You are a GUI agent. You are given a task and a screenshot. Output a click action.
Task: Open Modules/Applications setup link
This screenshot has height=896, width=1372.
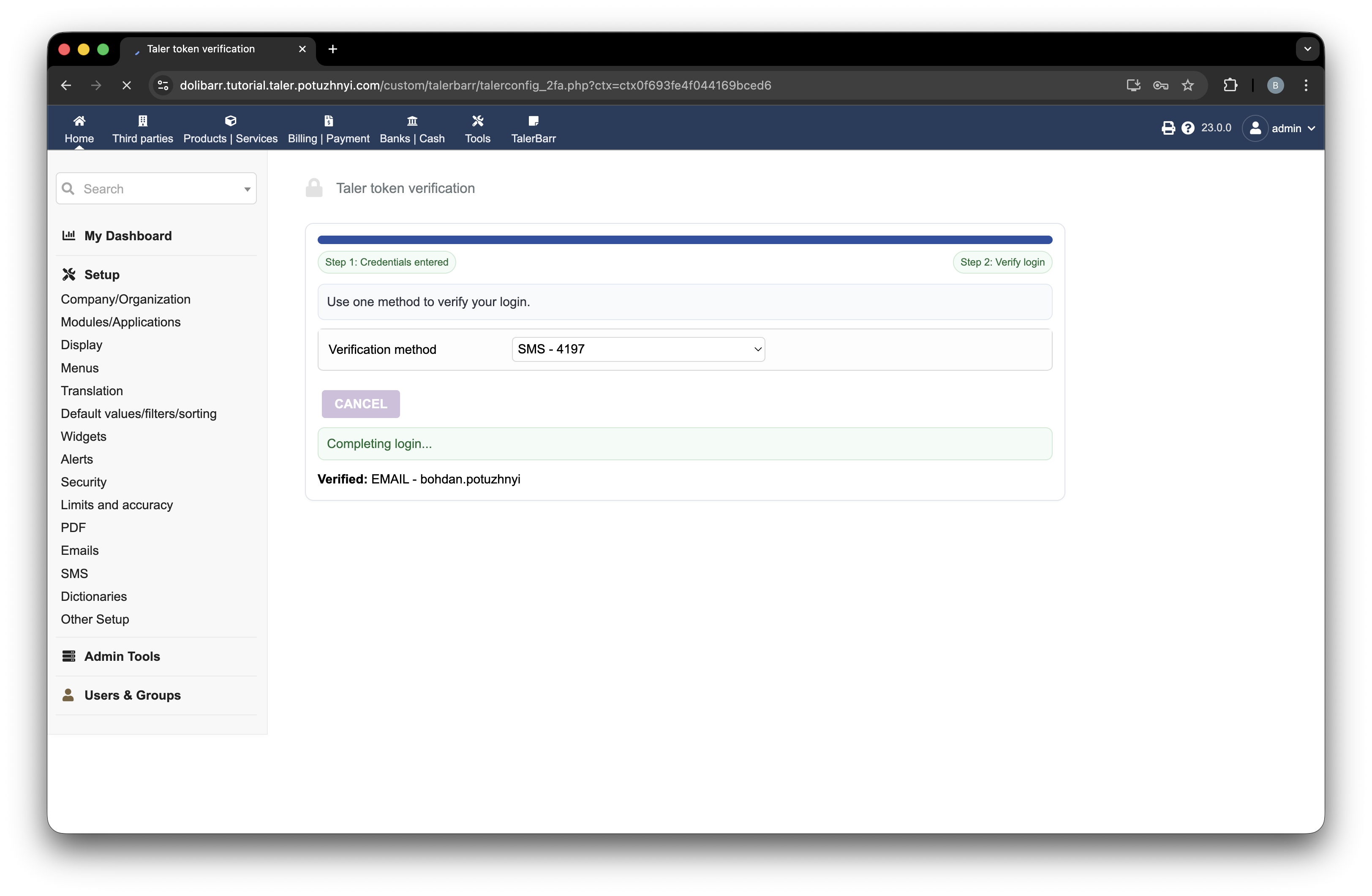120,322
